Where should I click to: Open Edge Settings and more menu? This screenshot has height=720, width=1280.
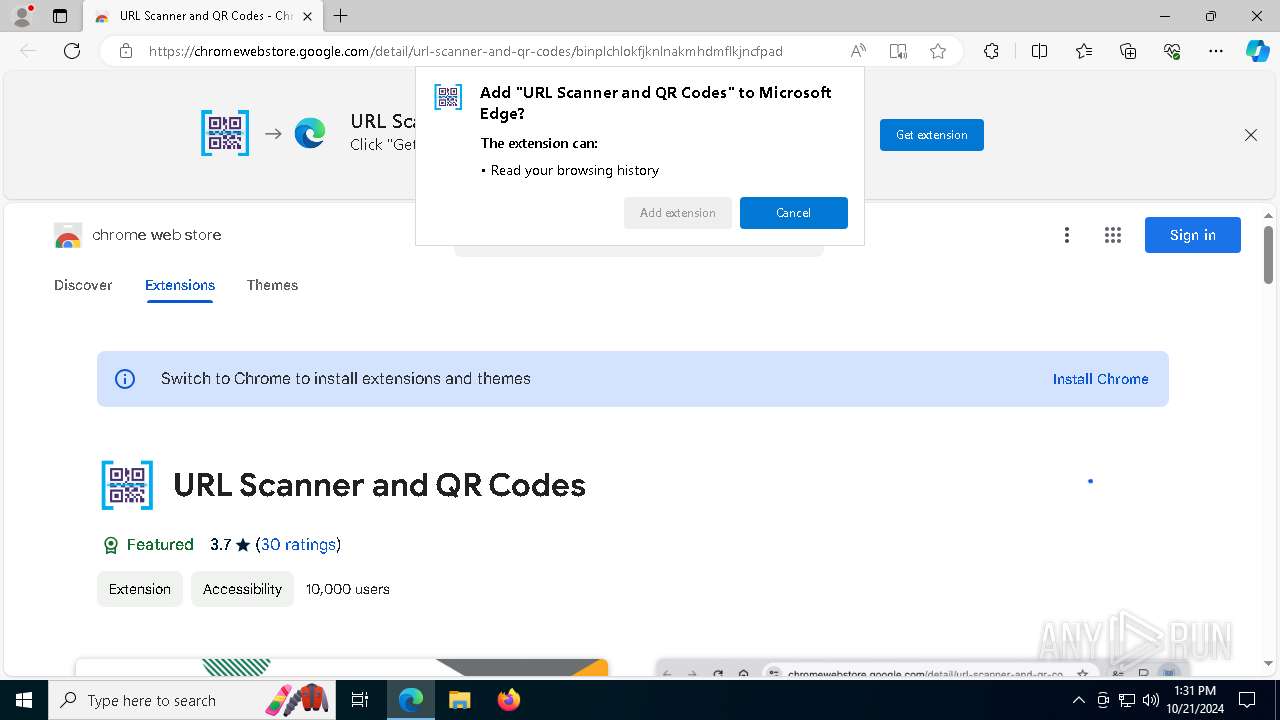point(1216,51)
